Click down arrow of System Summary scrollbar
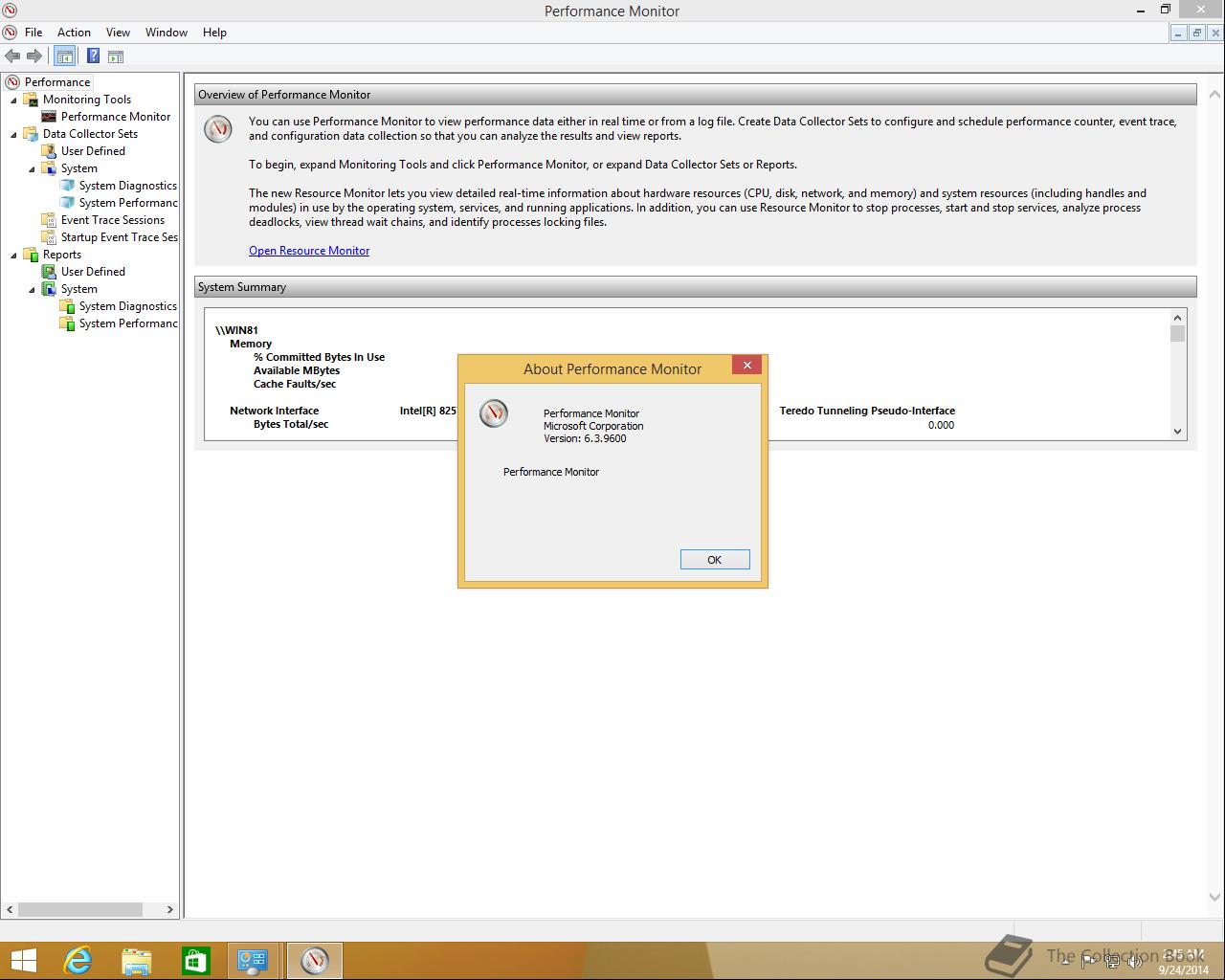Screen dimensions: 1225x980 click(1178, 432)
